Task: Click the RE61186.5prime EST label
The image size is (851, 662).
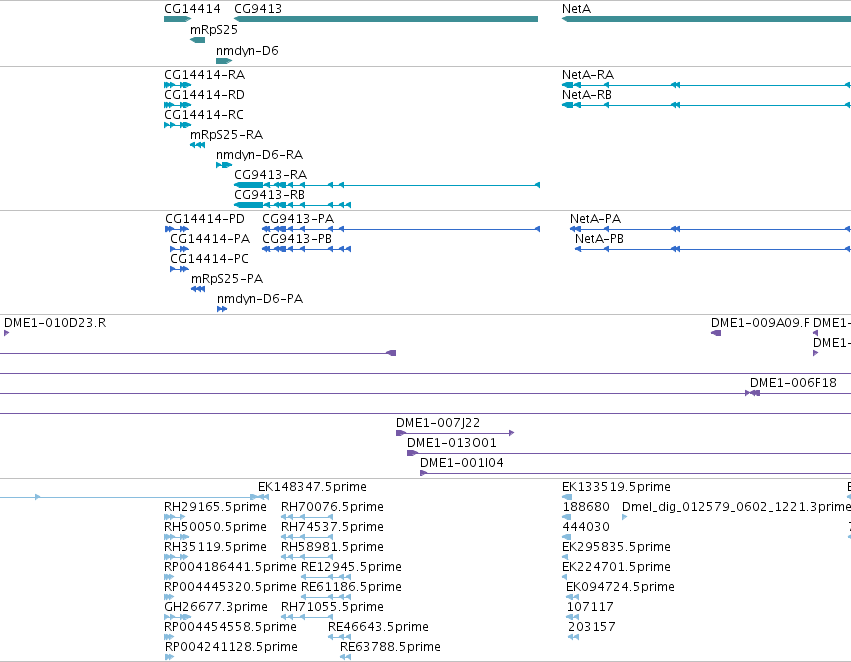Action: click(351, 587)
